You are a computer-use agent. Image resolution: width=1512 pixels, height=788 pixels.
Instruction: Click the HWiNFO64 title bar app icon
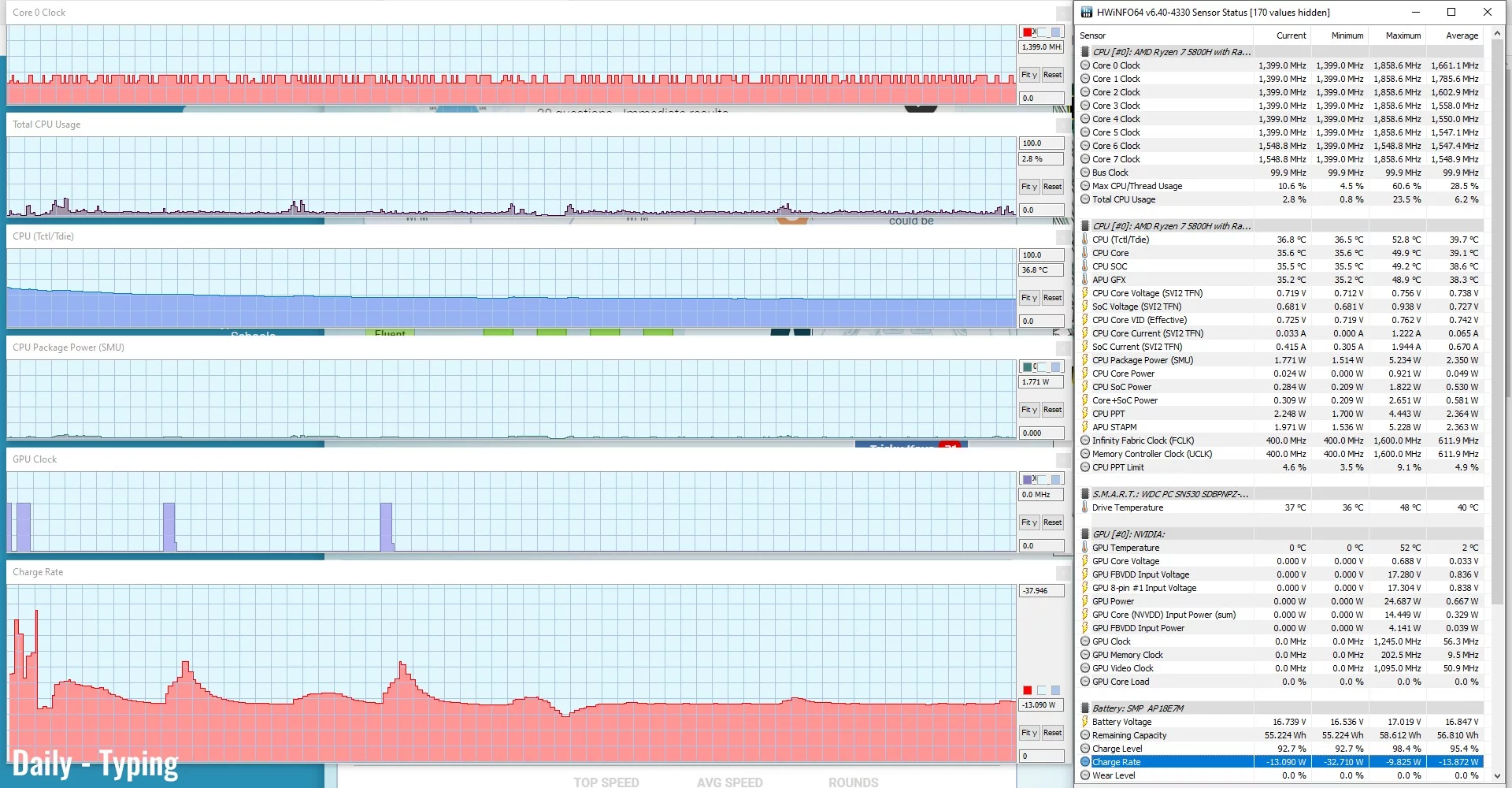tap(1087, 12)
